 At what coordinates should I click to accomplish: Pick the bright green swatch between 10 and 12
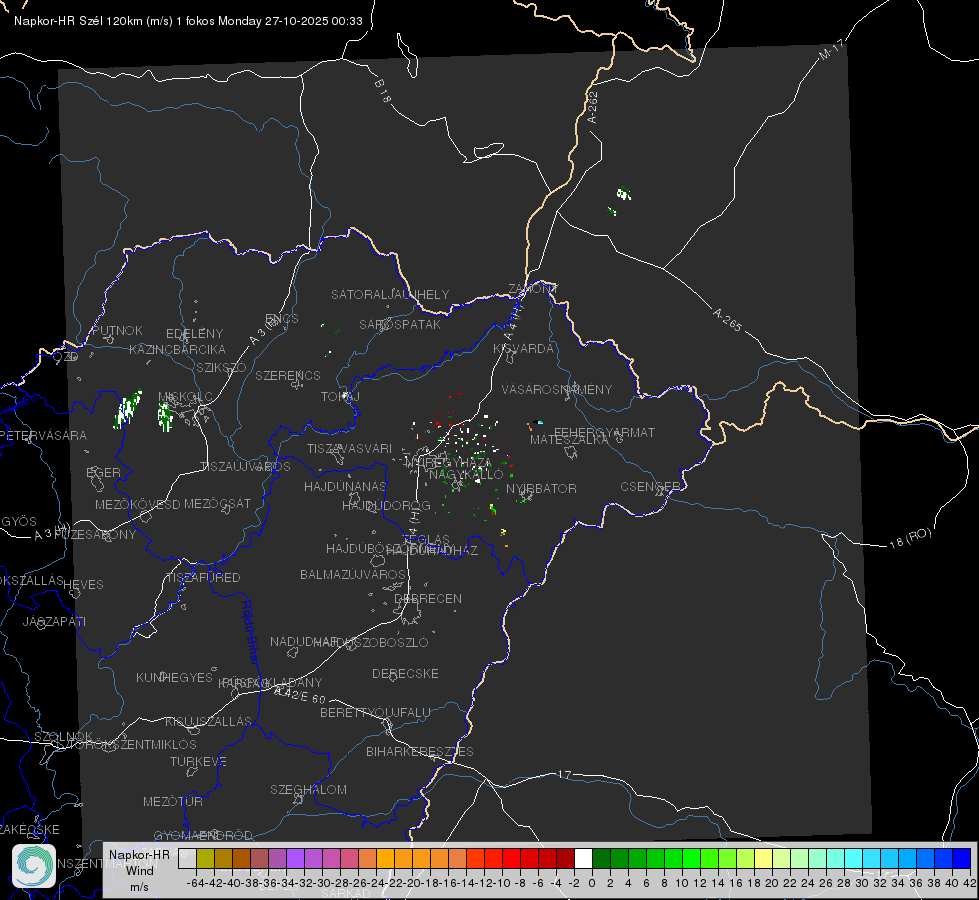(691, 858)
